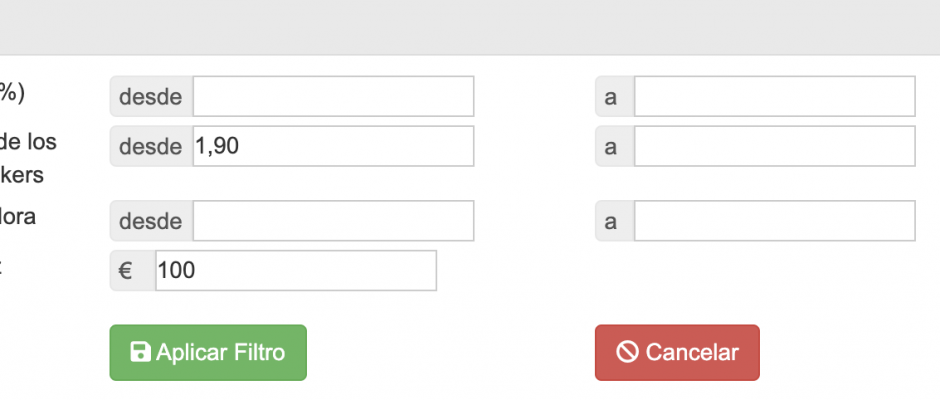Viewport: 940px width, 400px height.
Task: Click the "lora" field label text
Action: point(18,216)
